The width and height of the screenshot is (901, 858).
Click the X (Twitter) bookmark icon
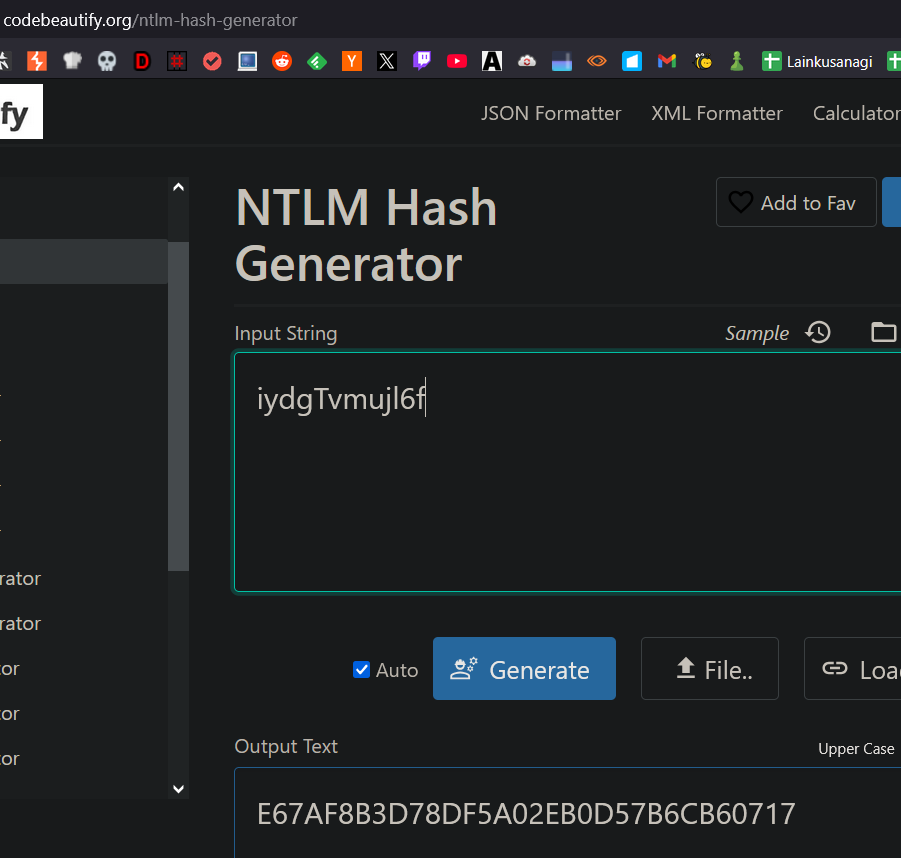point(387,61)
